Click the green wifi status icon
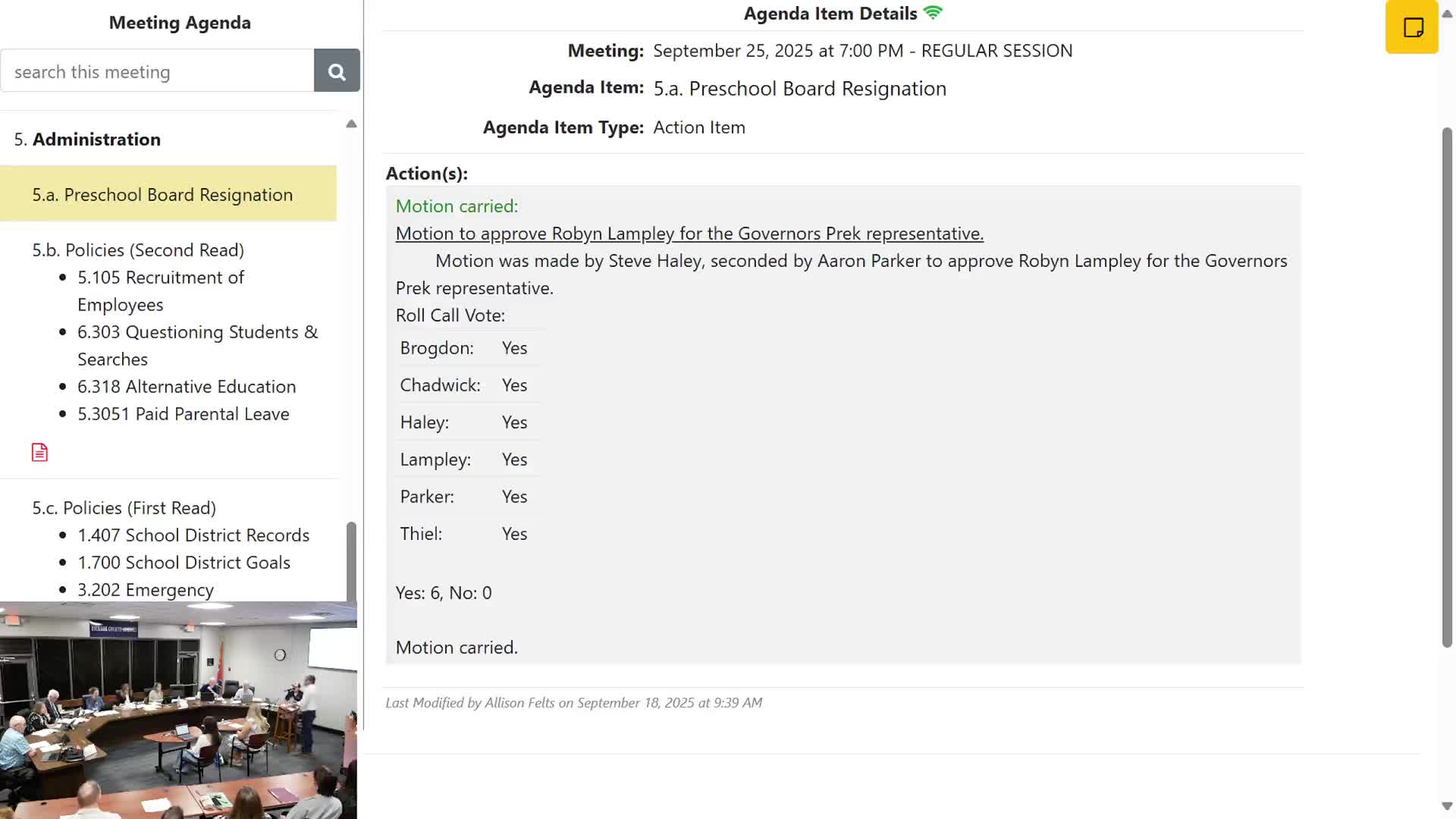This screenshot has height=819, width=1456. [x=933, y=13]
